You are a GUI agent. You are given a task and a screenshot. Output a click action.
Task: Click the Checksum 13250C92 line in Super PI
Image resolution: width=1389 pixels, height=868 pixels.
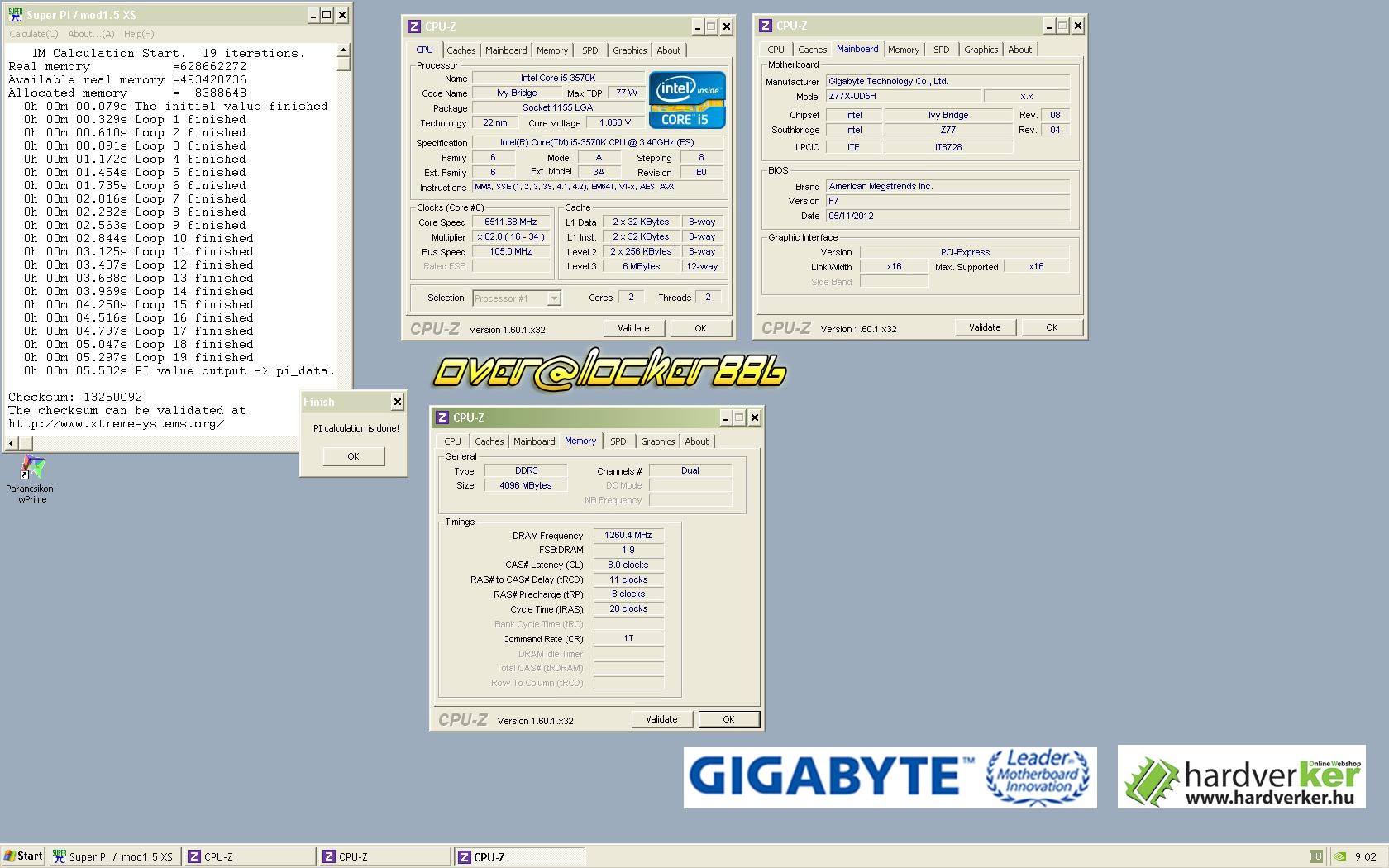[x=75, y=397]
